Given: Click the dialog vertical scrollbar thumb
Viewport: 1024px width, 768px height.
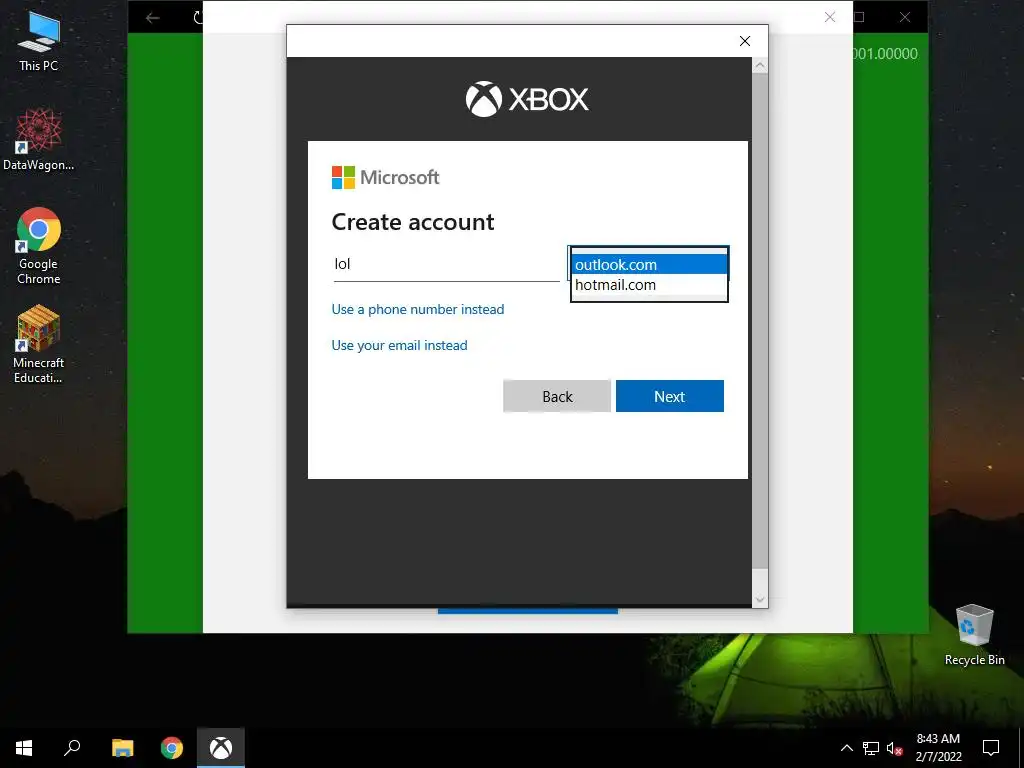Looking at the screenshot, I should click(x=760, y=320).
